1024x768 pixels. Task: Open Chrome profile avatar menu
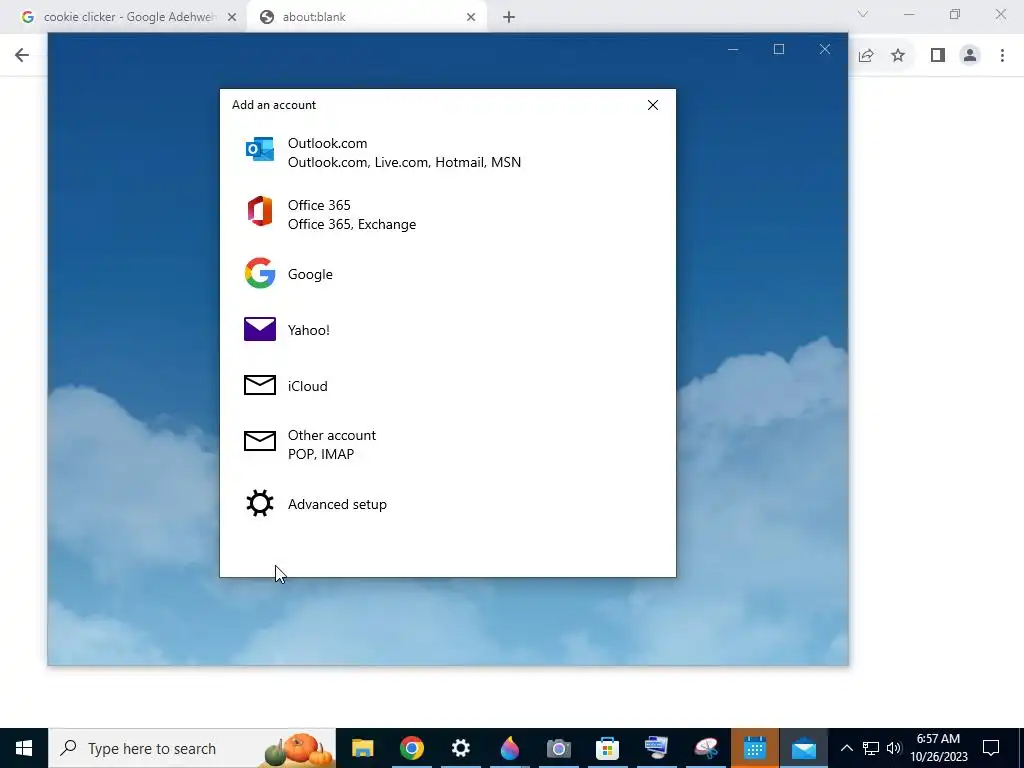click(970, 56)
